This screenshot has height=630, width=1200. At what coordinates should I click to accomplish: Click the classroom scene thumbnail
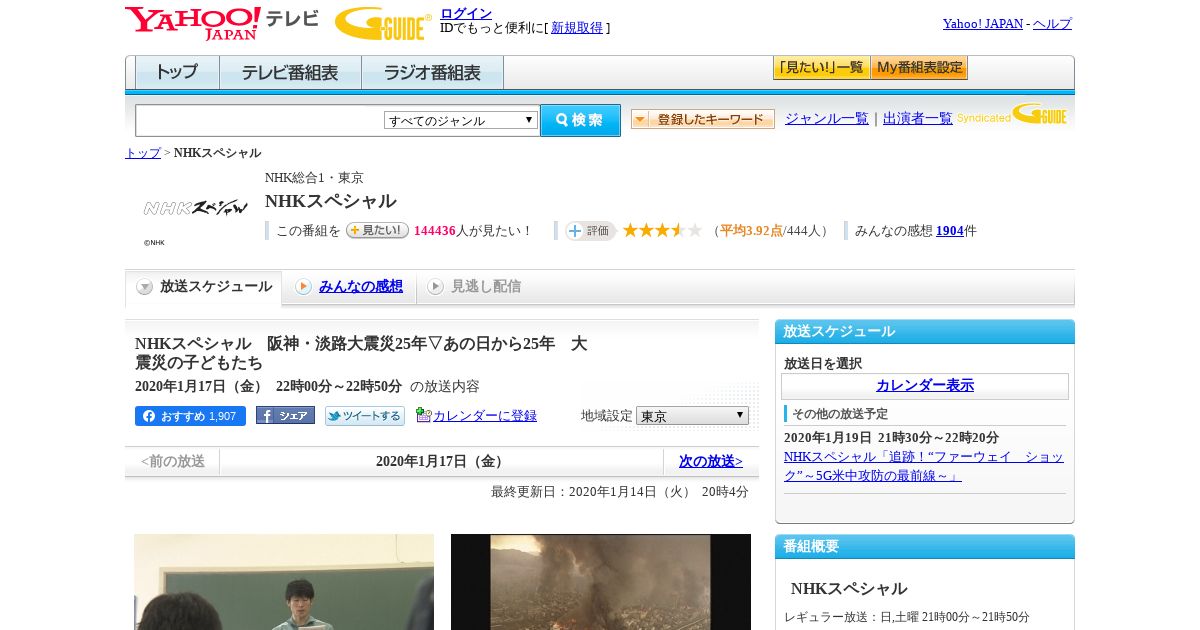click(x=284, y=582)
